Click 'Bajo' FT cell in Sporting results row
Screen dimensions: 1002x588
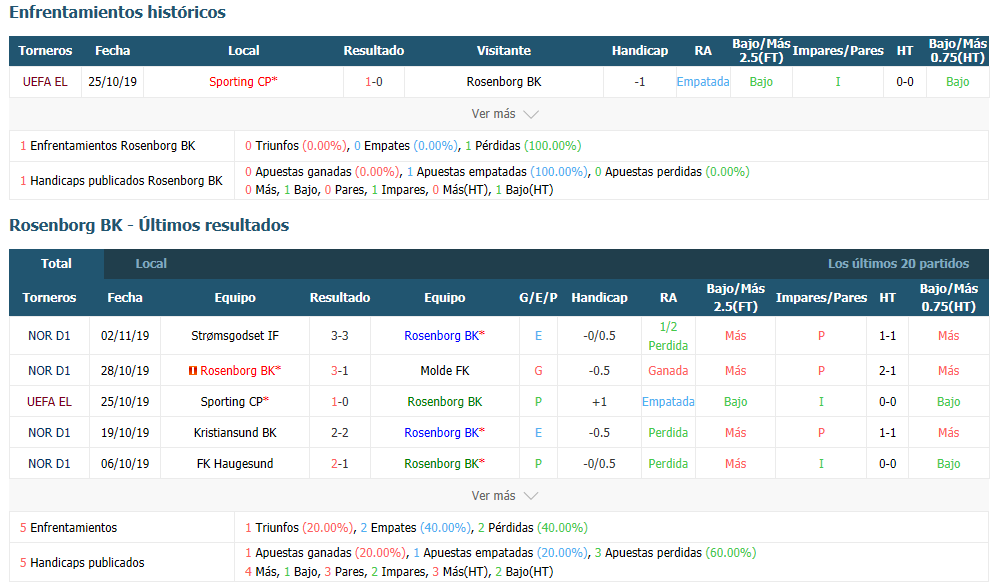[x=736, y=402]
